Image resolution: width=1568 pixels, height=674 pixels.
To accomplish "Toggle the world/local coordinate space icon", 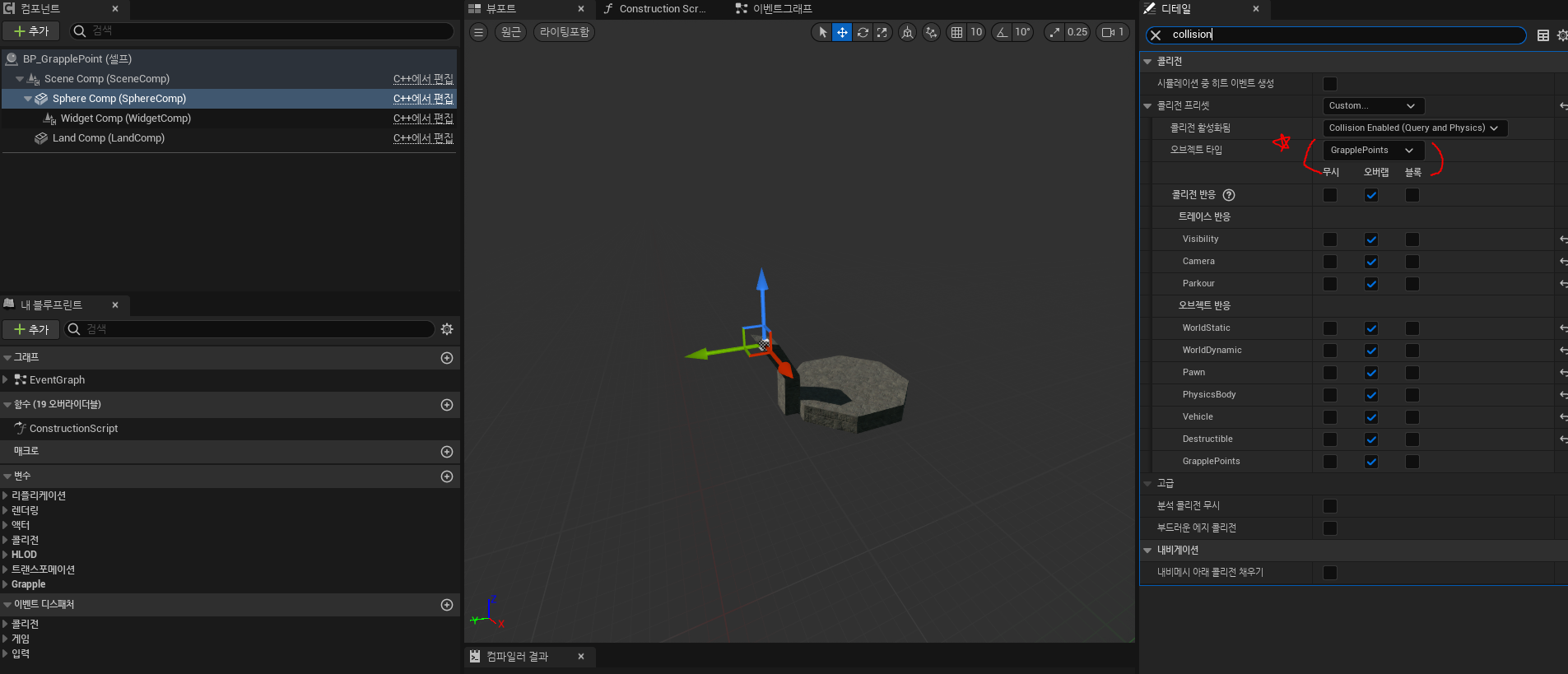I will [907, 32].
